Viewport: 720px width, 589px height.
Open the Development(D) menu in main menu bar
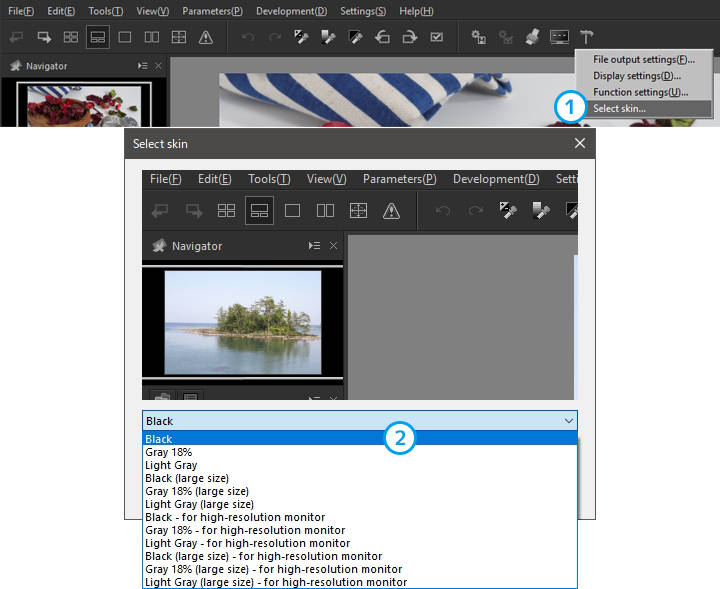(x=292, y=11)
